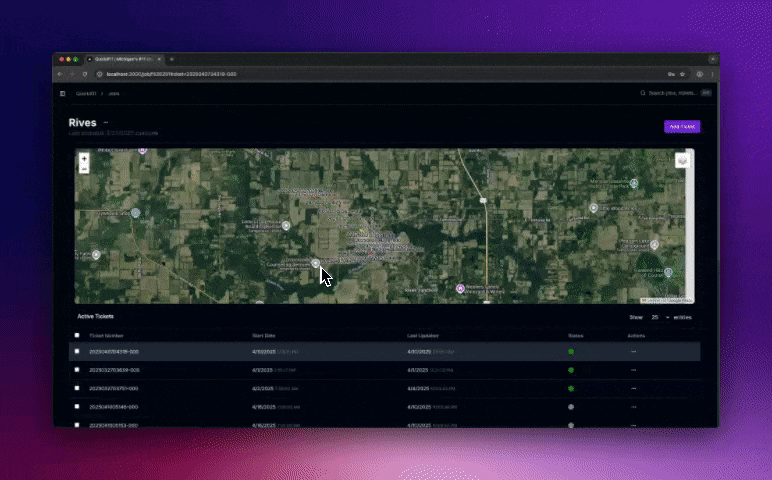Sort by Start Date column header

click(x=264, y=336)
